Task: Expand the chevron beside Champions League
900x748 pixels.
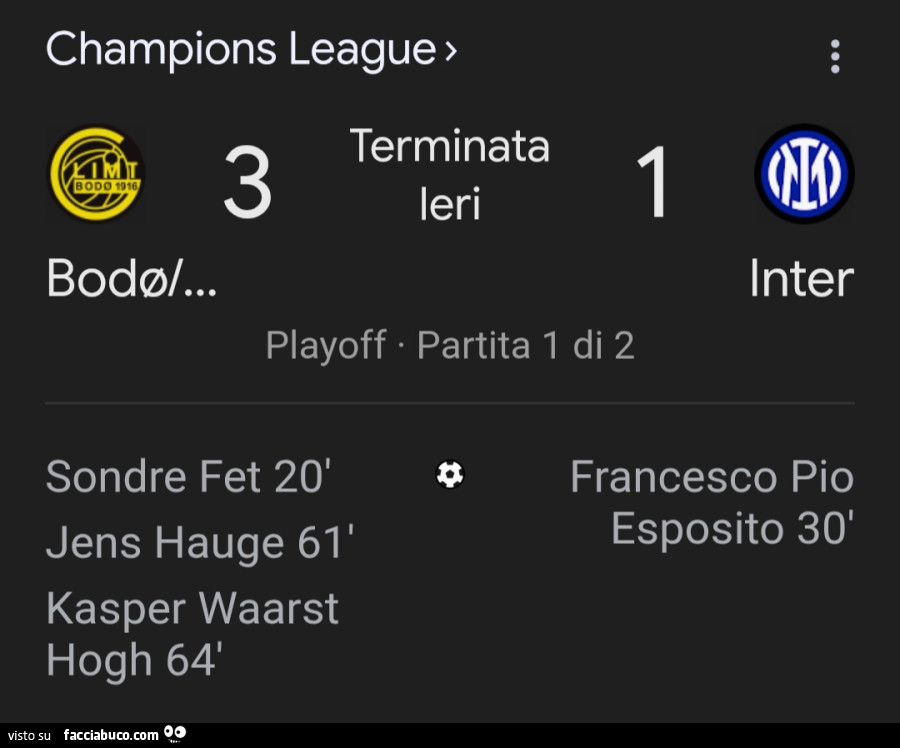Action: point(450,50)
